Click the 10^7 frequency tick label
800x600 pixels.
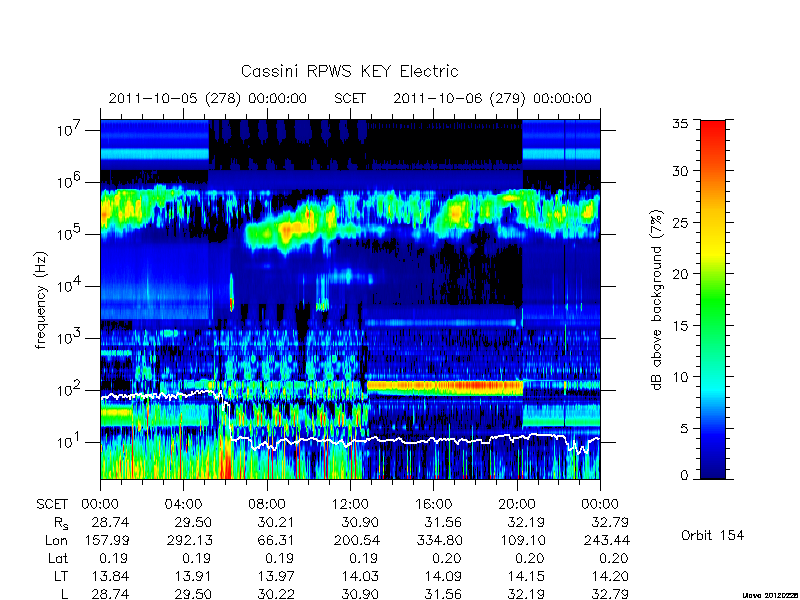(68, 129)
